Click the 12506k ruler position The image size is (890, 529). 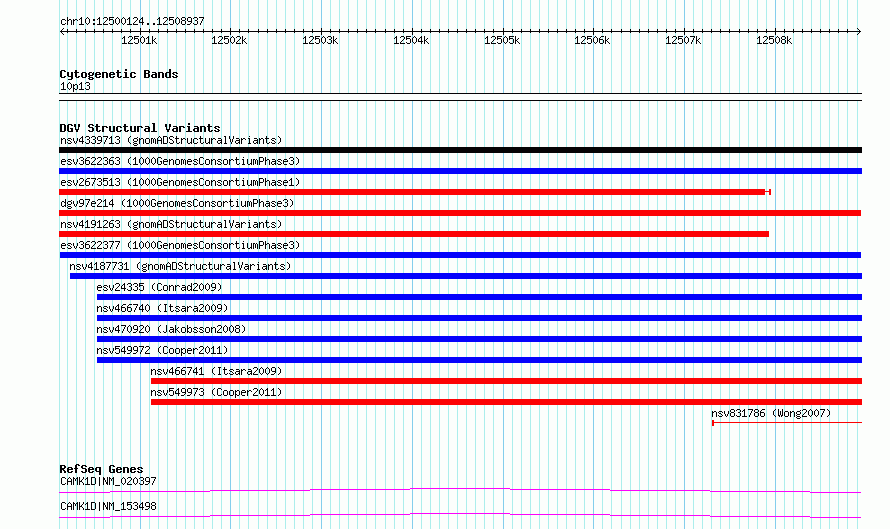pos(592,40)
